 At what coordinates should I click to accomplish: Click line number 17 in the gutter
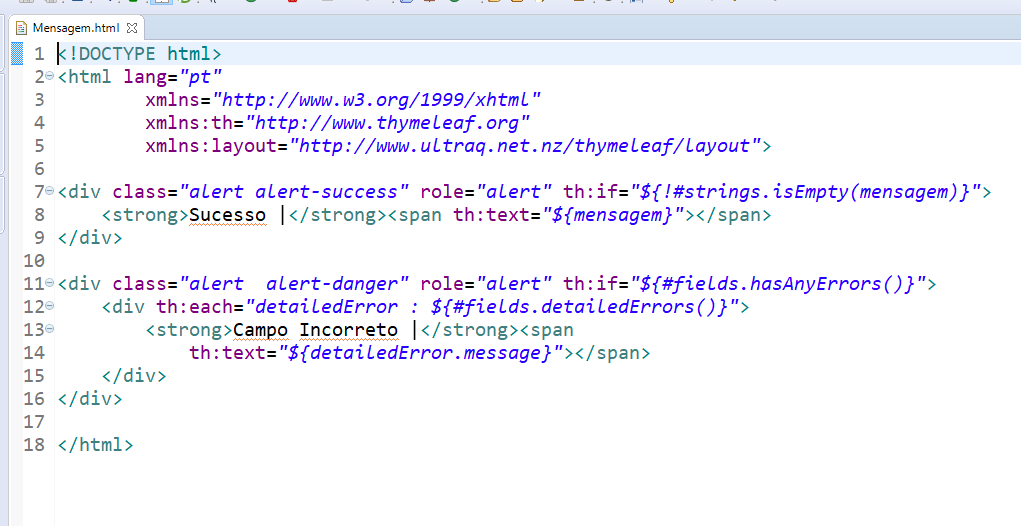(x=34, y=421)
